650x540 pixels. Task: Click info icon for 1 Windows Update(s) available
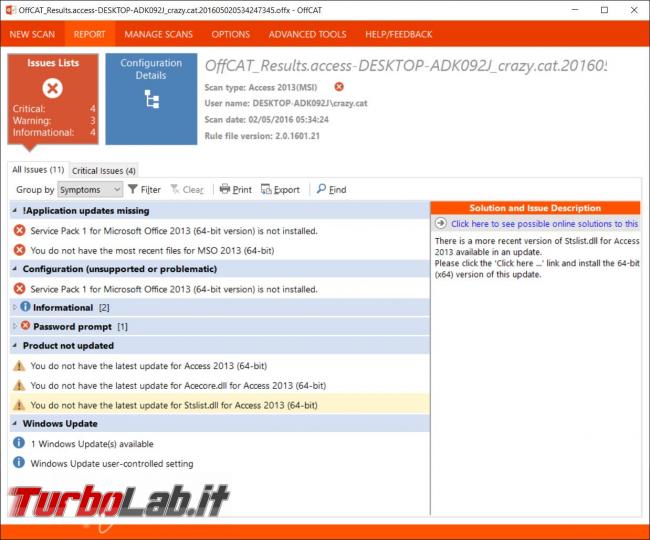pyautogui.click(x=19, y=443)
